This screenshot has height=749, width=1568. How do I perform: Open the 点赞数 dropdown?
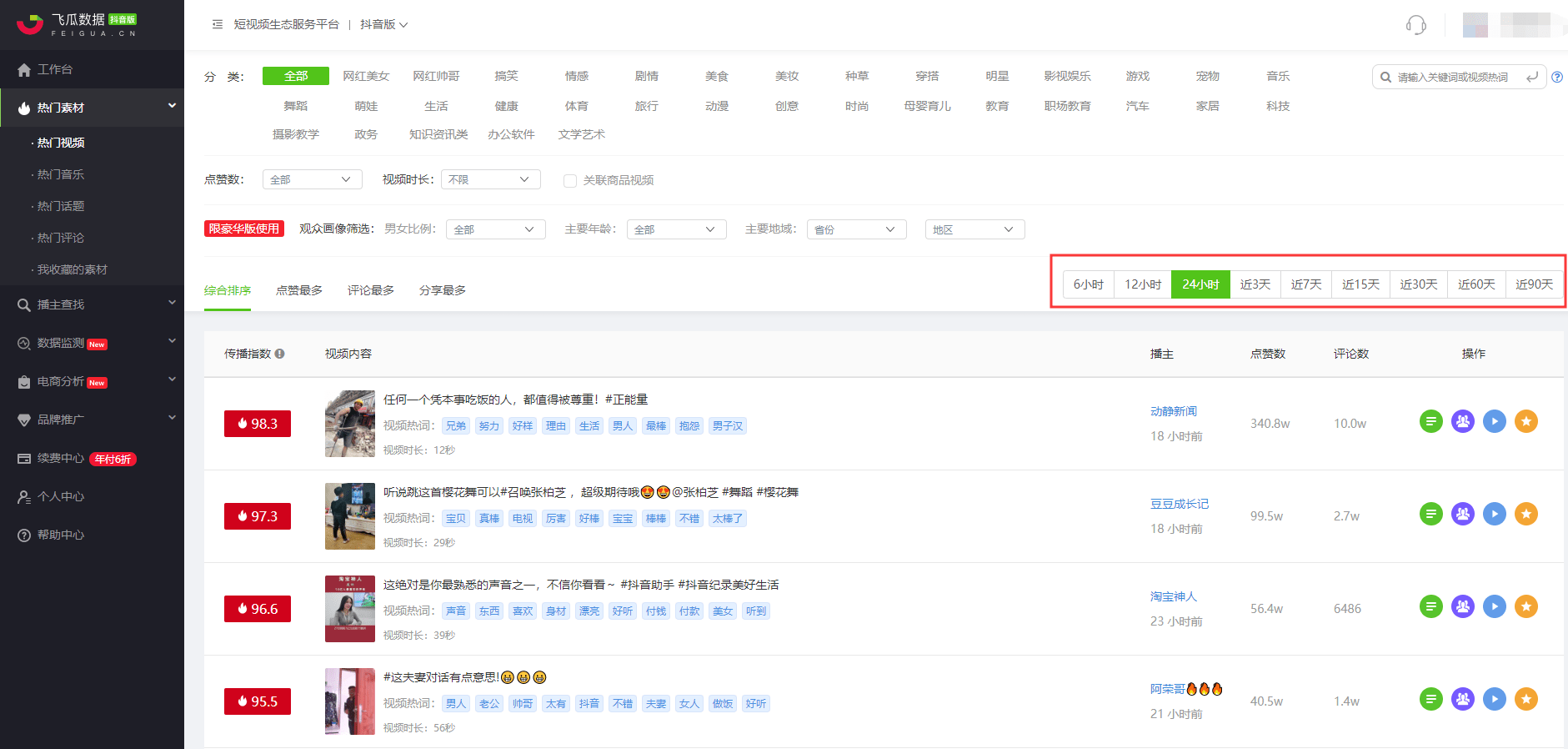(313, 179)
